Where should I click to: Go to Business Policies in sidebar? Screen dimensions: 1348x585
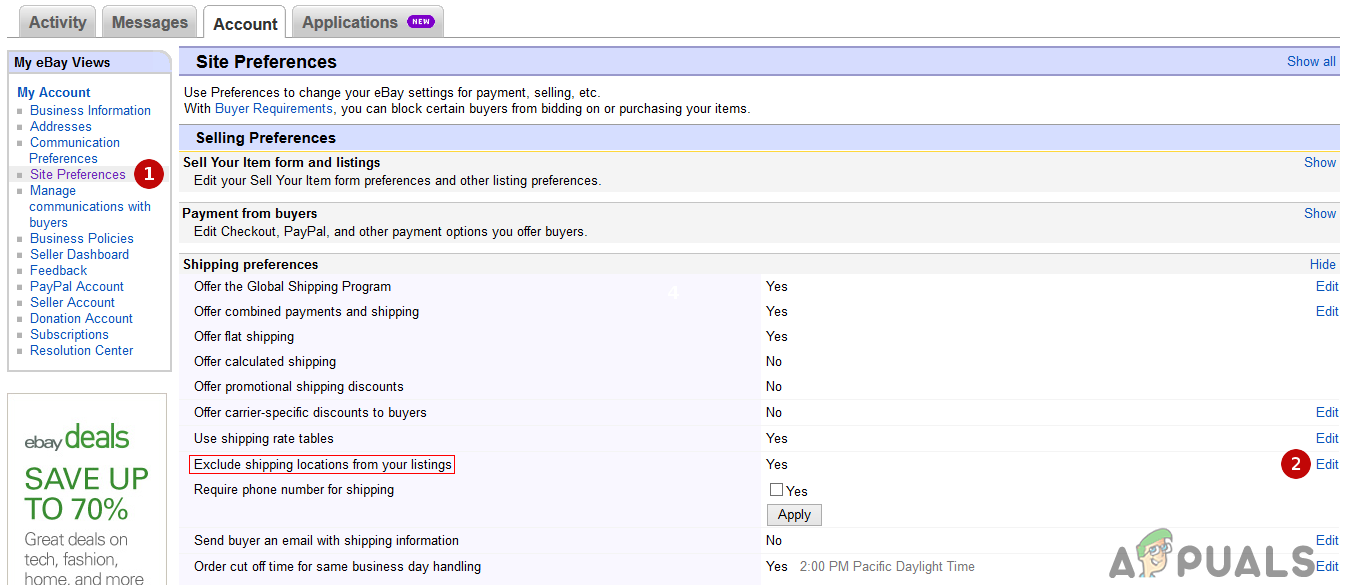(x=81, y=238)
